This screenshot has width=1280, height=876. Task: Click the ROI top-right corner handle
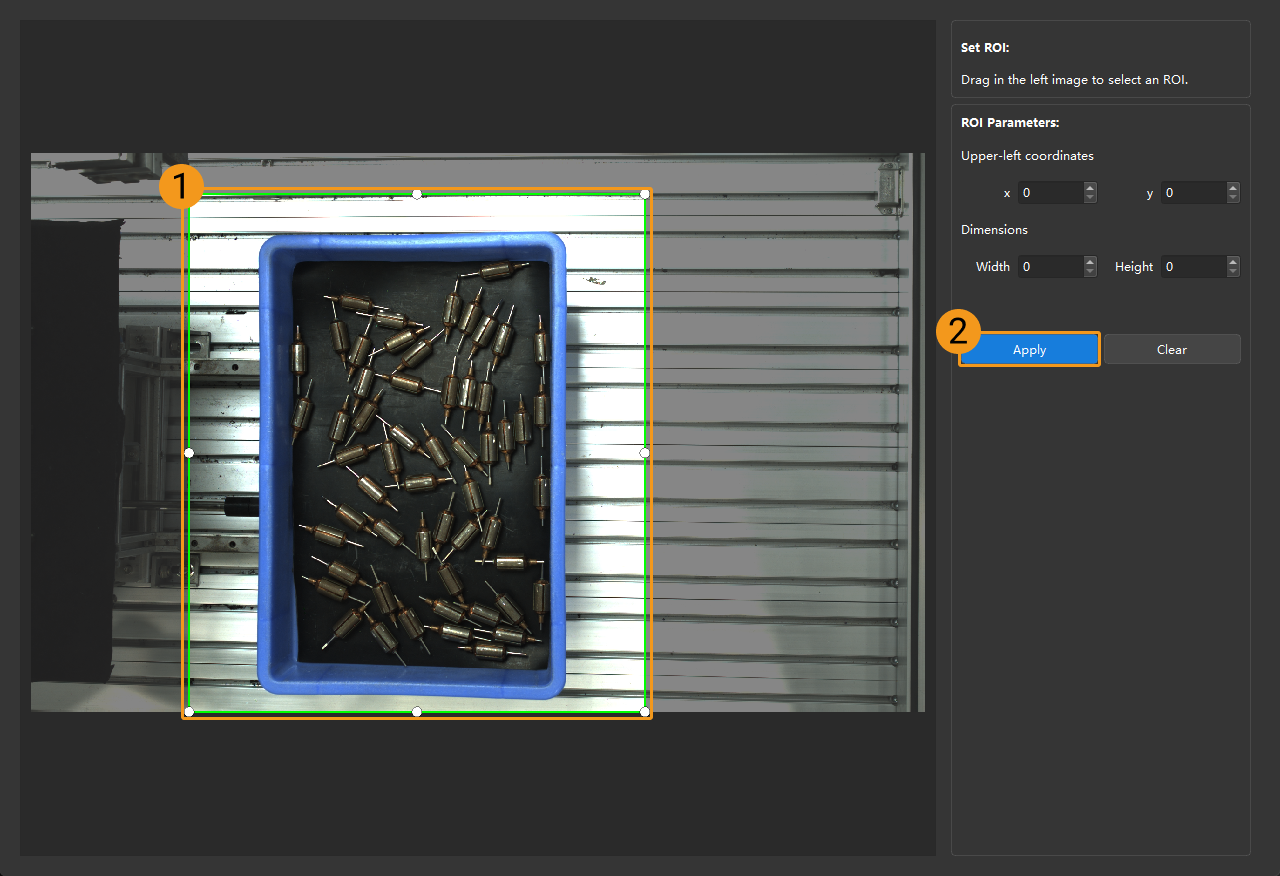click(x=645, y=194)
